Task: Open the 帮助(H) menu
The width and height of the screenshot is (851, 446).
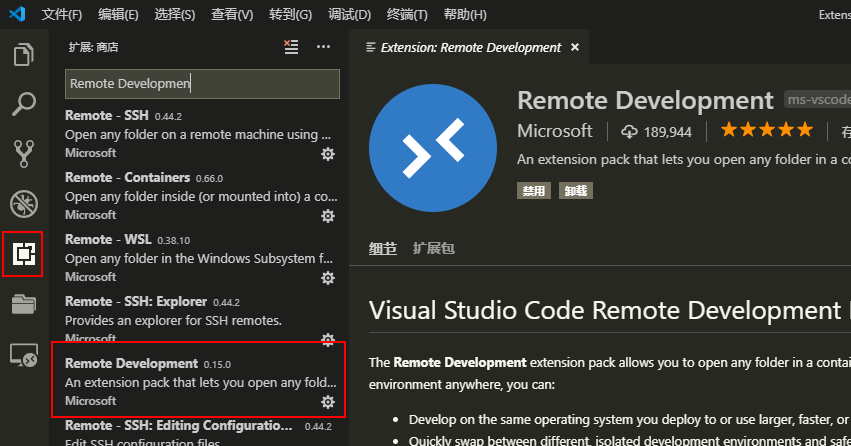Action: coord(465,15)
